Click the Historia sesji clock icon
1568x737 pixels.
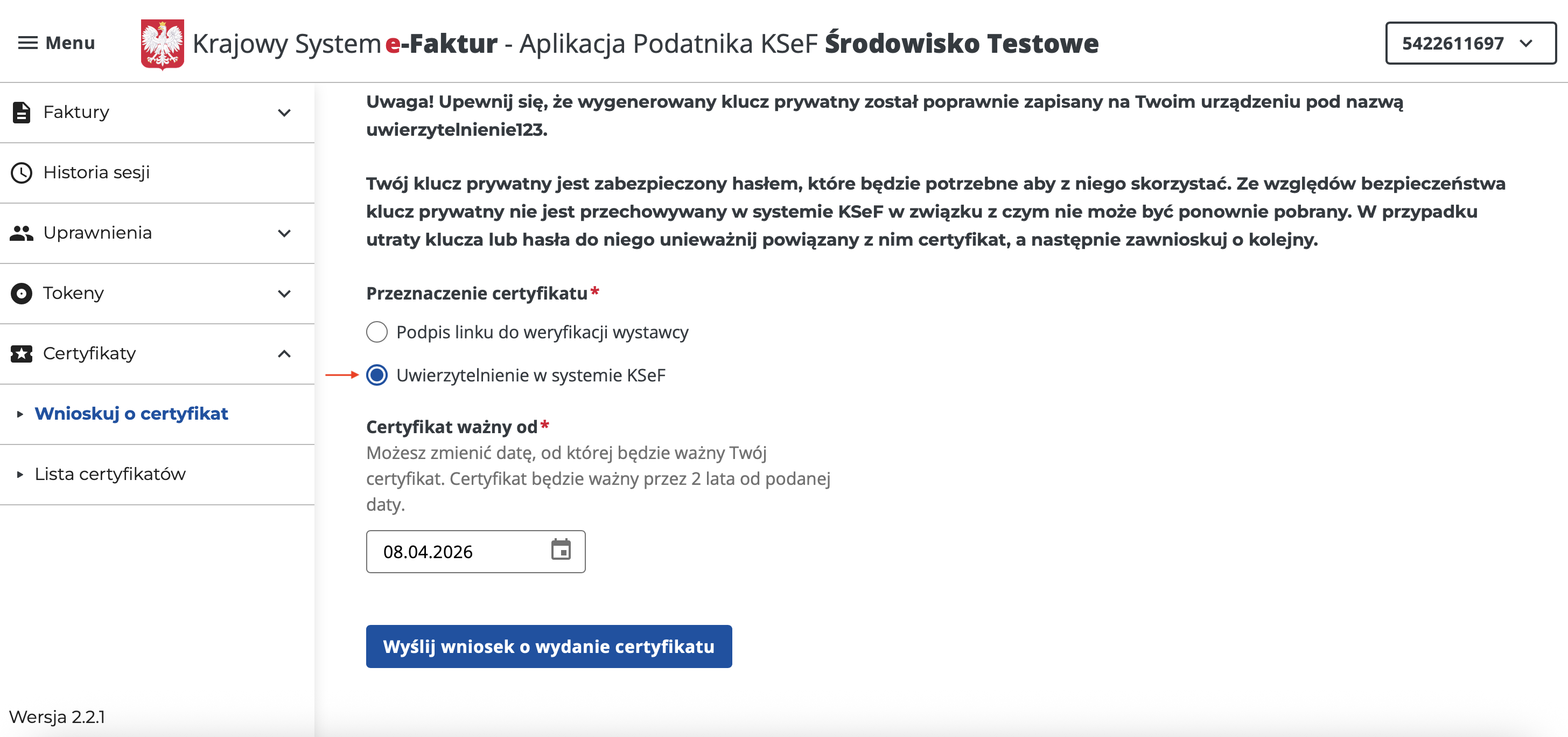22,172
